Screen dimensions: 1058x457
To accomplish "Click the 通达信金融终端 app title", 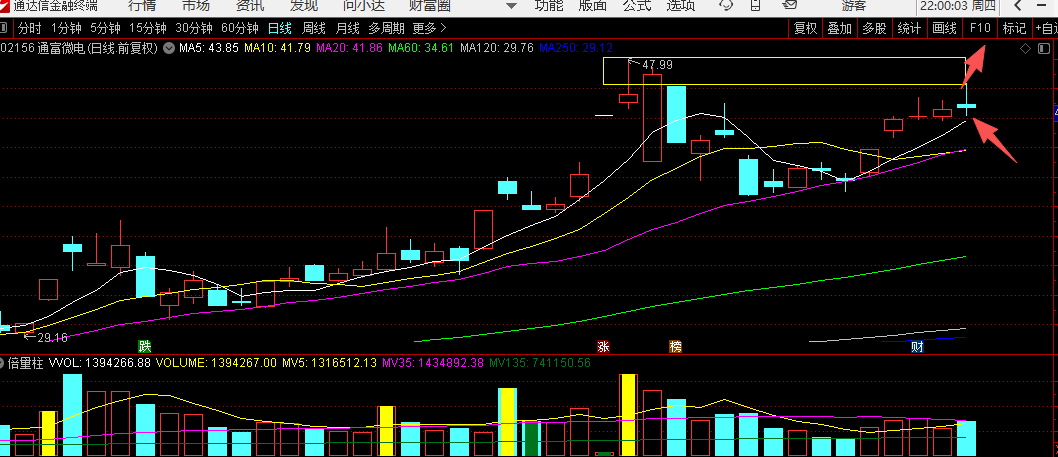I will pos(55,5).
